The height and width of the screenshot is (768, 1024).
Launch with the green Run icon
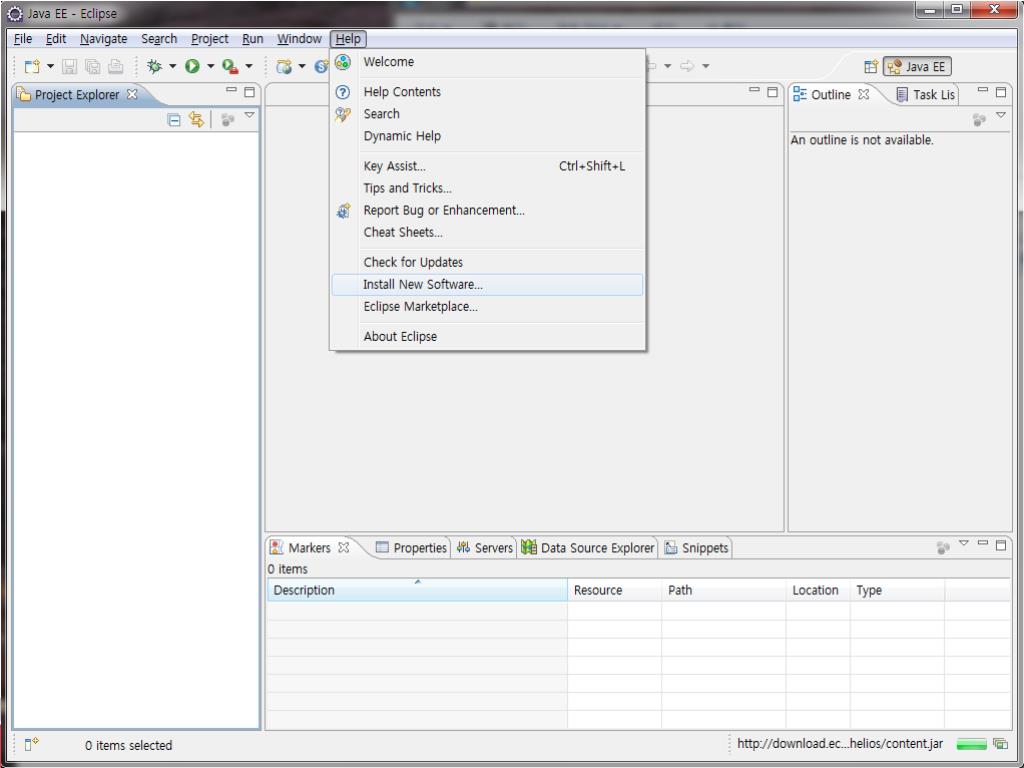point(192,66)
